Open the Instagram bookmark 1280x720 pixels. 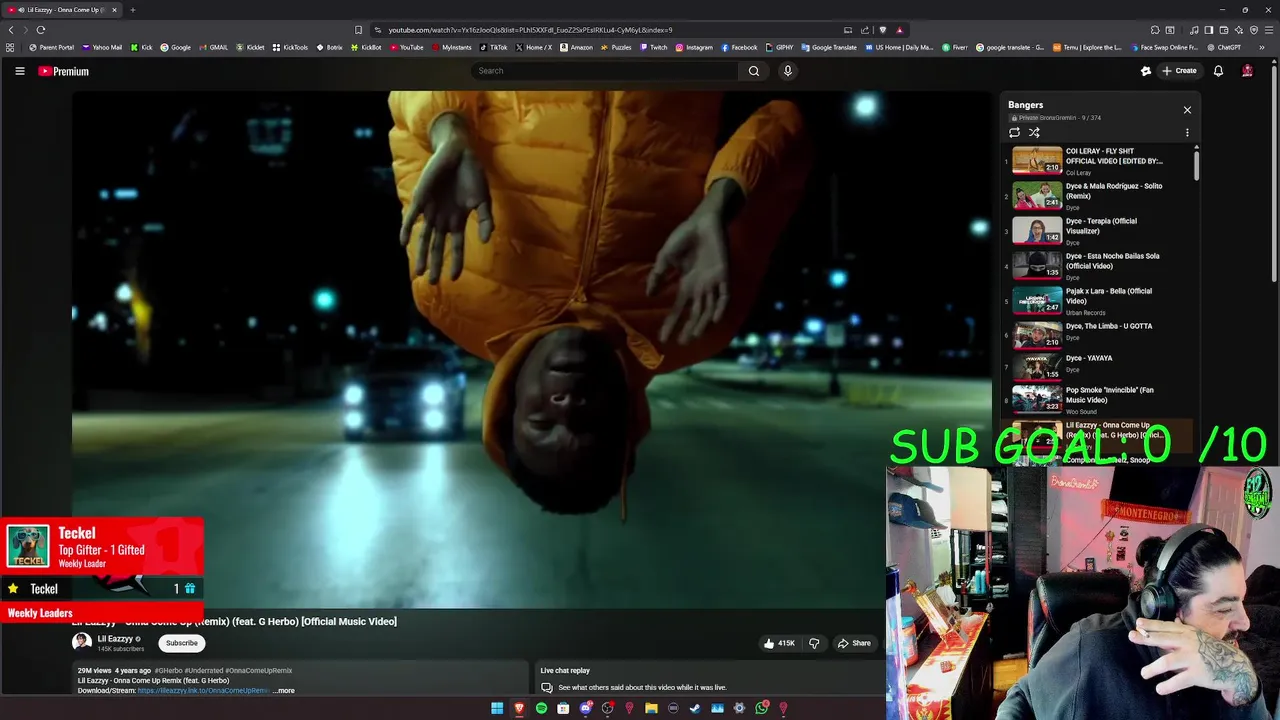tap(694, 47)
